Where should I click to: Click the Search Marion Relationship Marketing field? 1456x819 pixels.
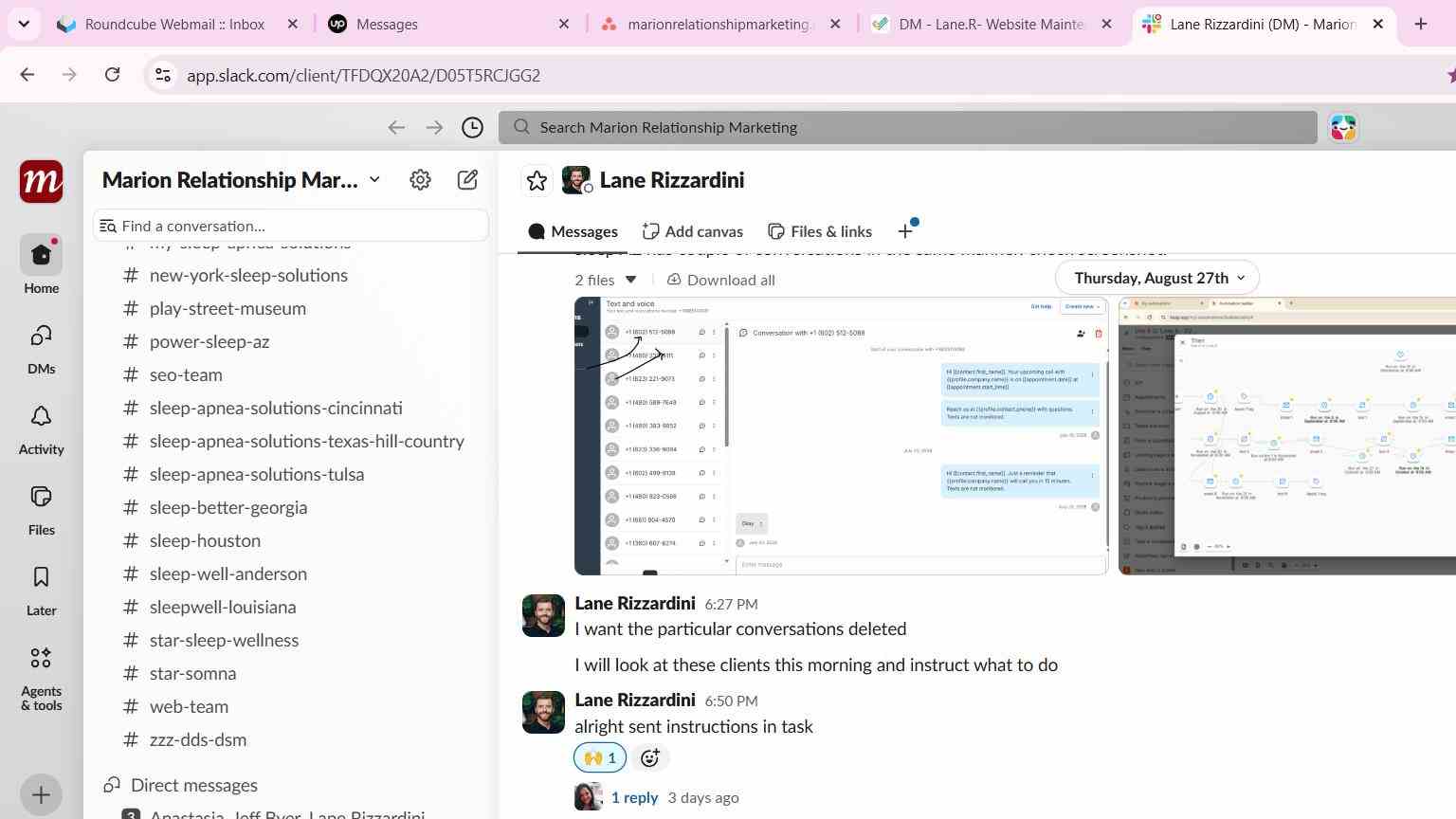pos(908,127)
